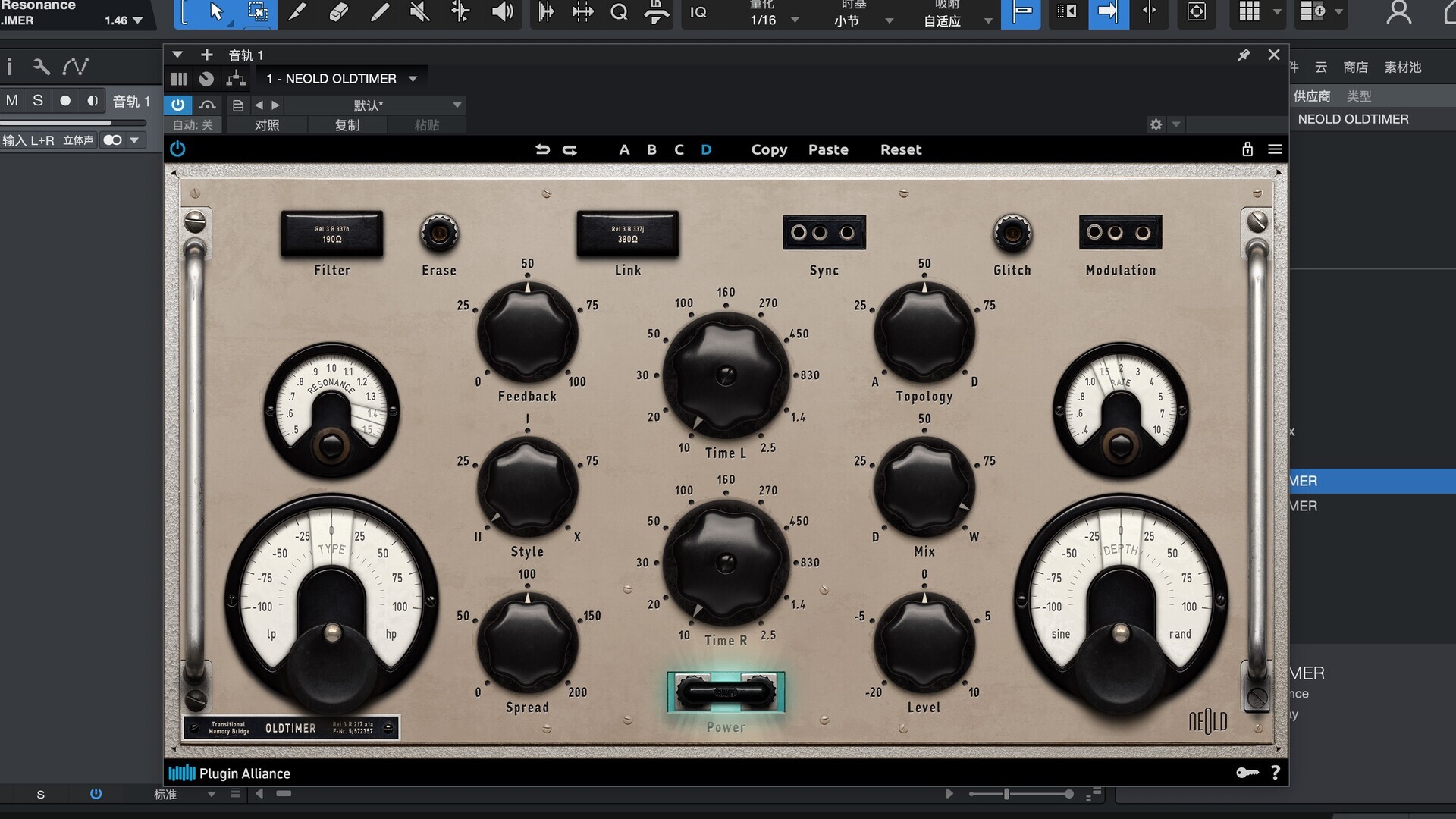Open the 1 - NEOLD OLDTIMER dropdown
1456x819 pixels.
point(342,79)
